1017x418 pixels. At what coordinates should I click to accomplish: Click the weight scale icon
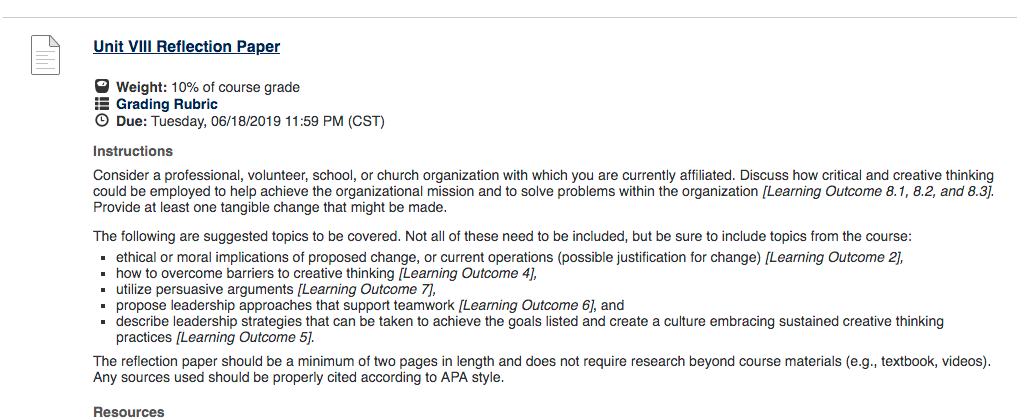(102, 86)
